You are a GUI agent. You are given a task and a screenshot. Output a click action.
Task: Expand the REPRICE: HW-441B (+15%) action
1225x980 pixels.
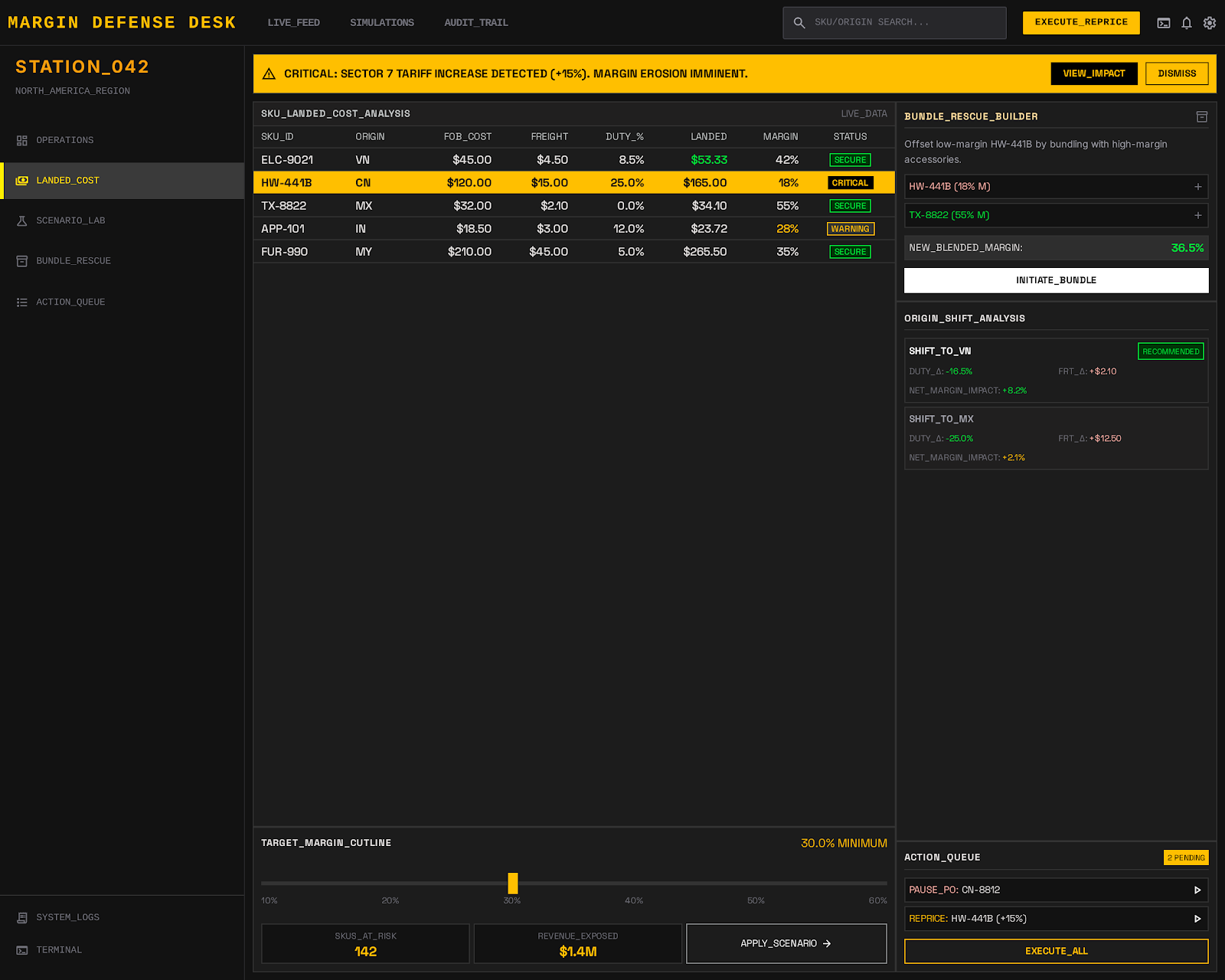tap(1198, 918)
